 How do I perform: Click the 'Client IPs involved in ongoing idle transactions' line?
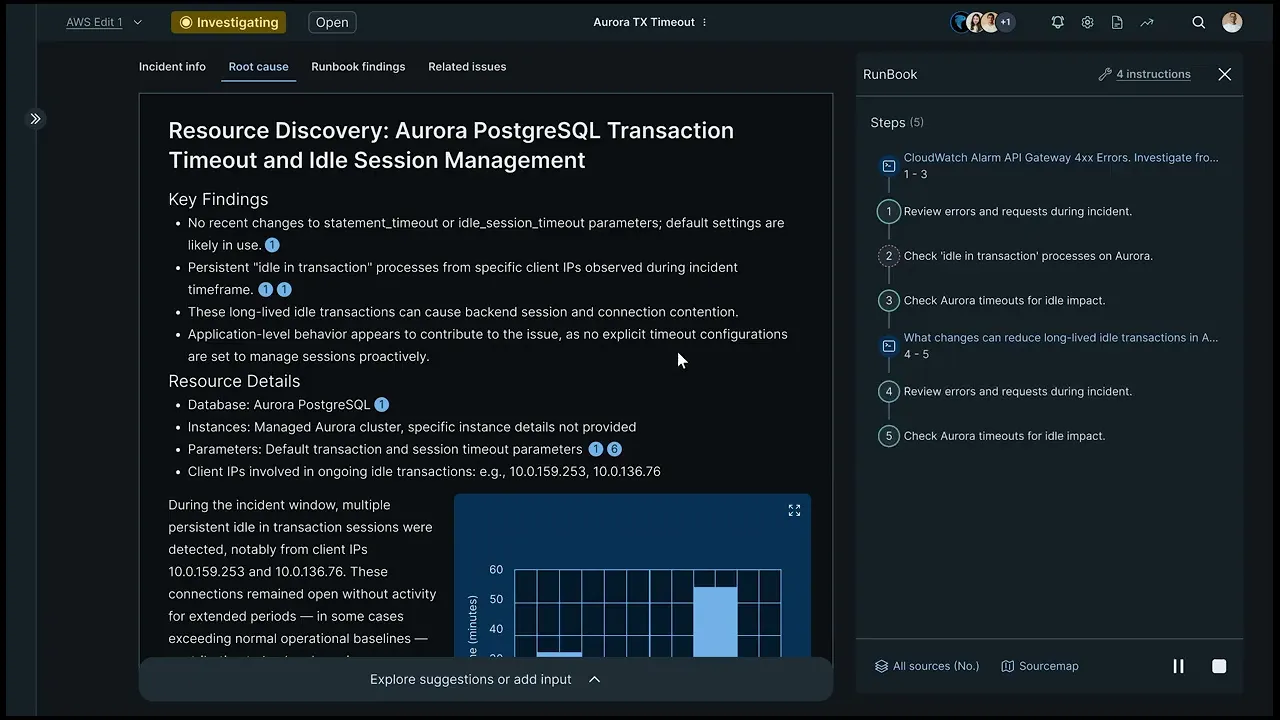tap(424, 471)
